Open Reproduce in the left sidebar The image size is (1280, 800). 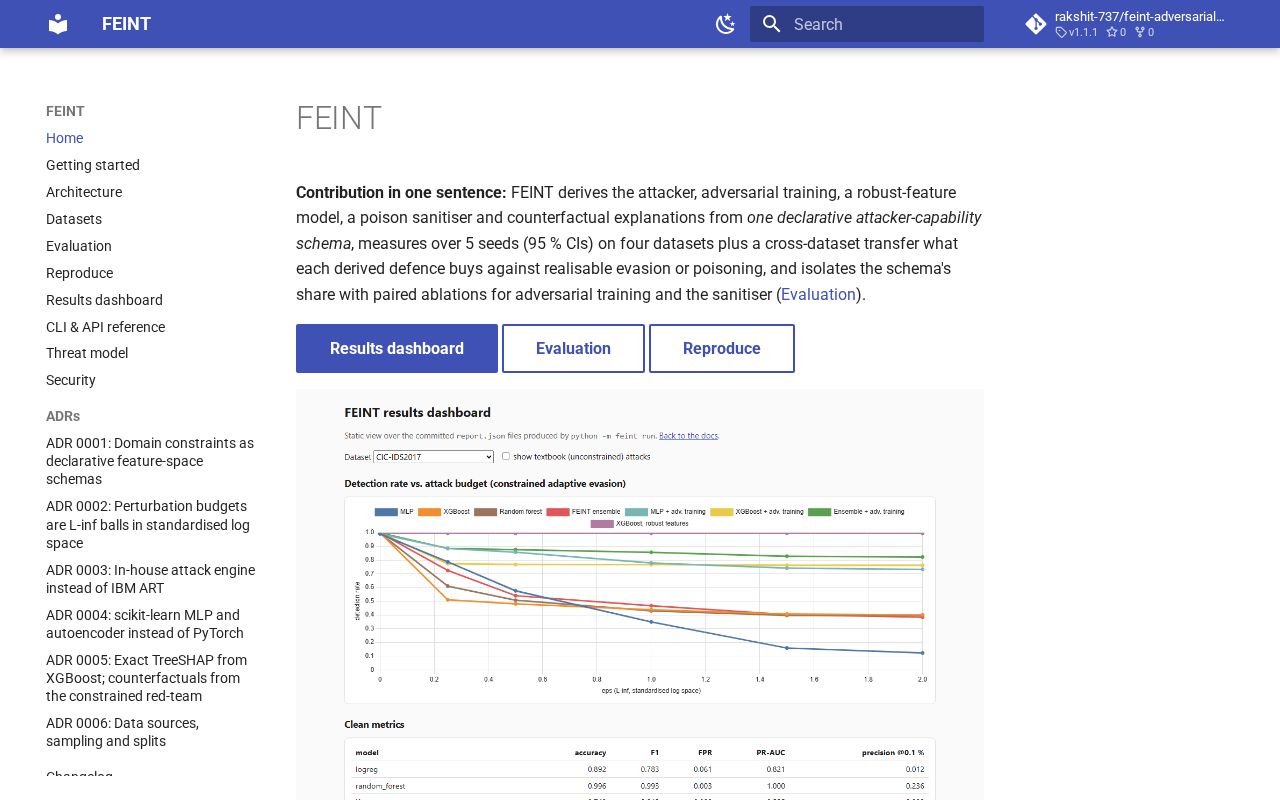(x=79, y=273)
